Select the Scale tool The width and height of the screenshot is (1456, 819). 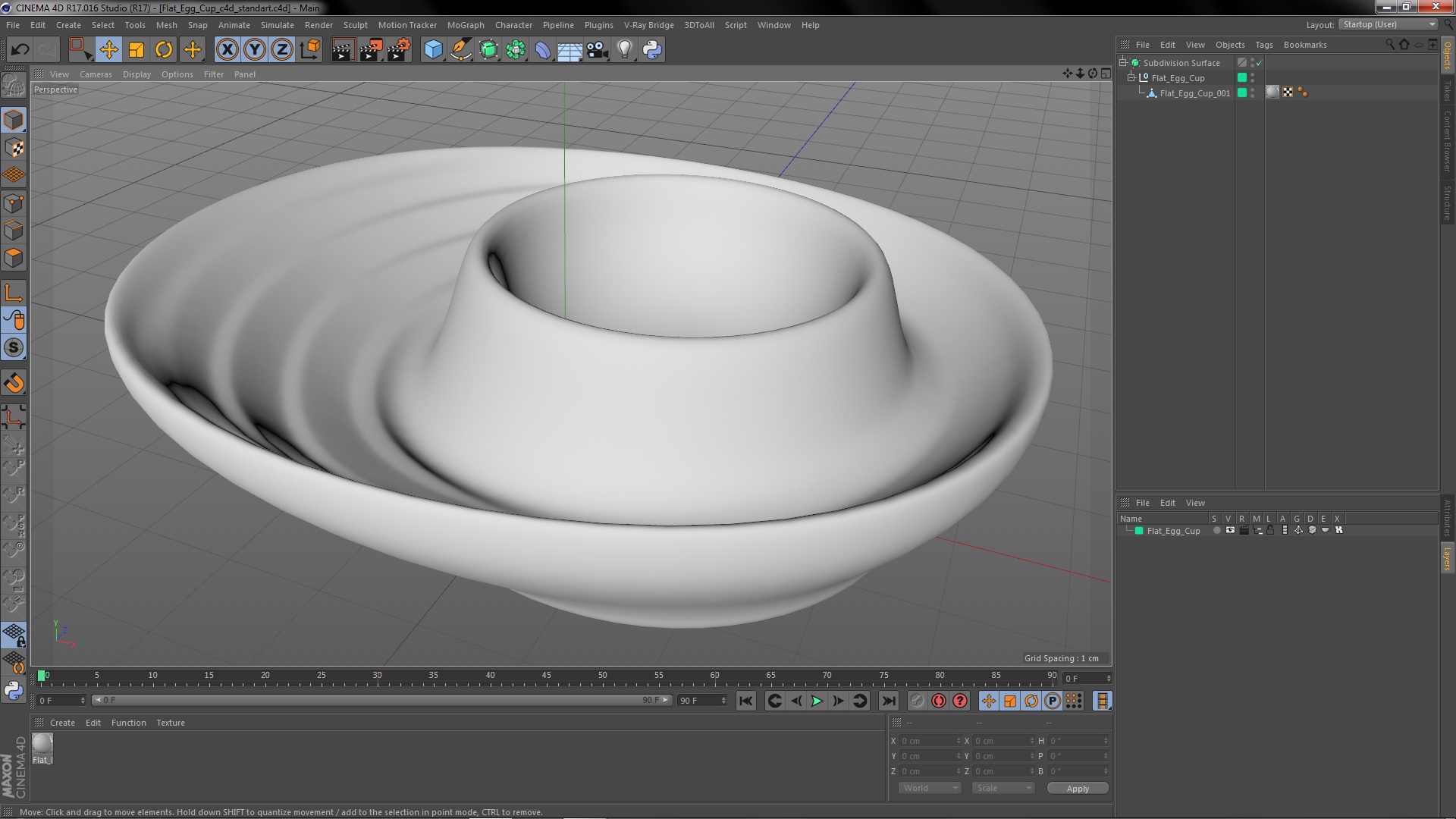coord(136,50)
